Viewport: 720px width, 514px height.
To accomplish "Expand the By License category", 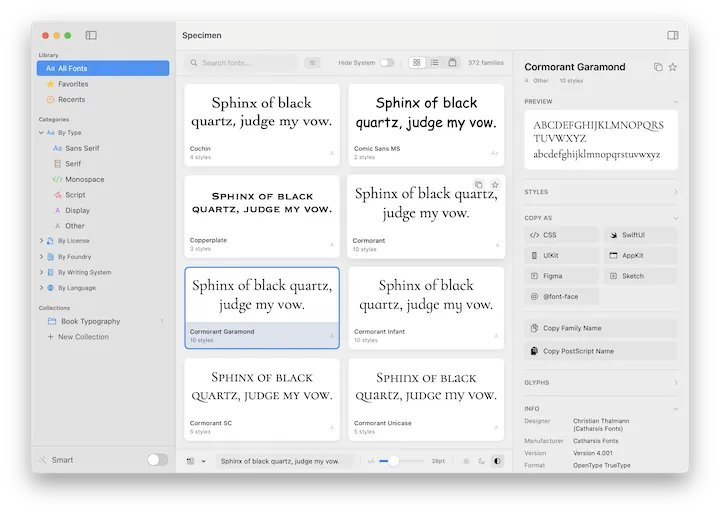I will coord(41,241).
